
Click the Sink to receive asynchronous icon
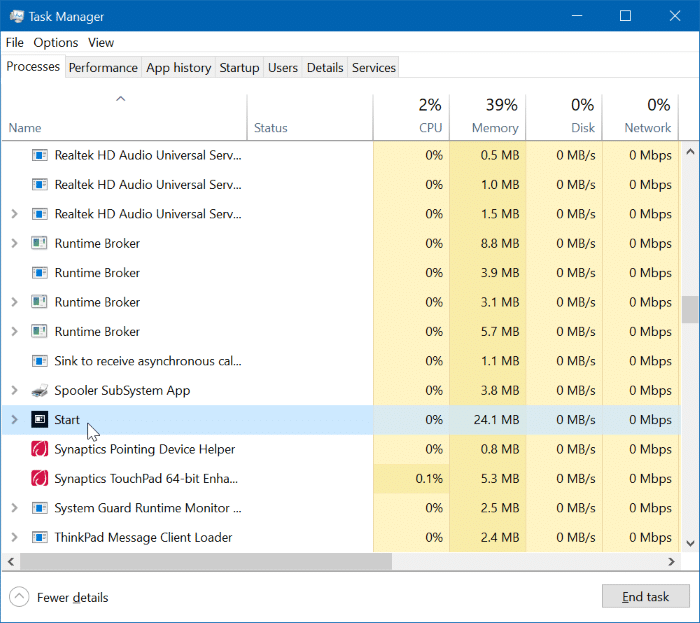click(x=39, y=361)
